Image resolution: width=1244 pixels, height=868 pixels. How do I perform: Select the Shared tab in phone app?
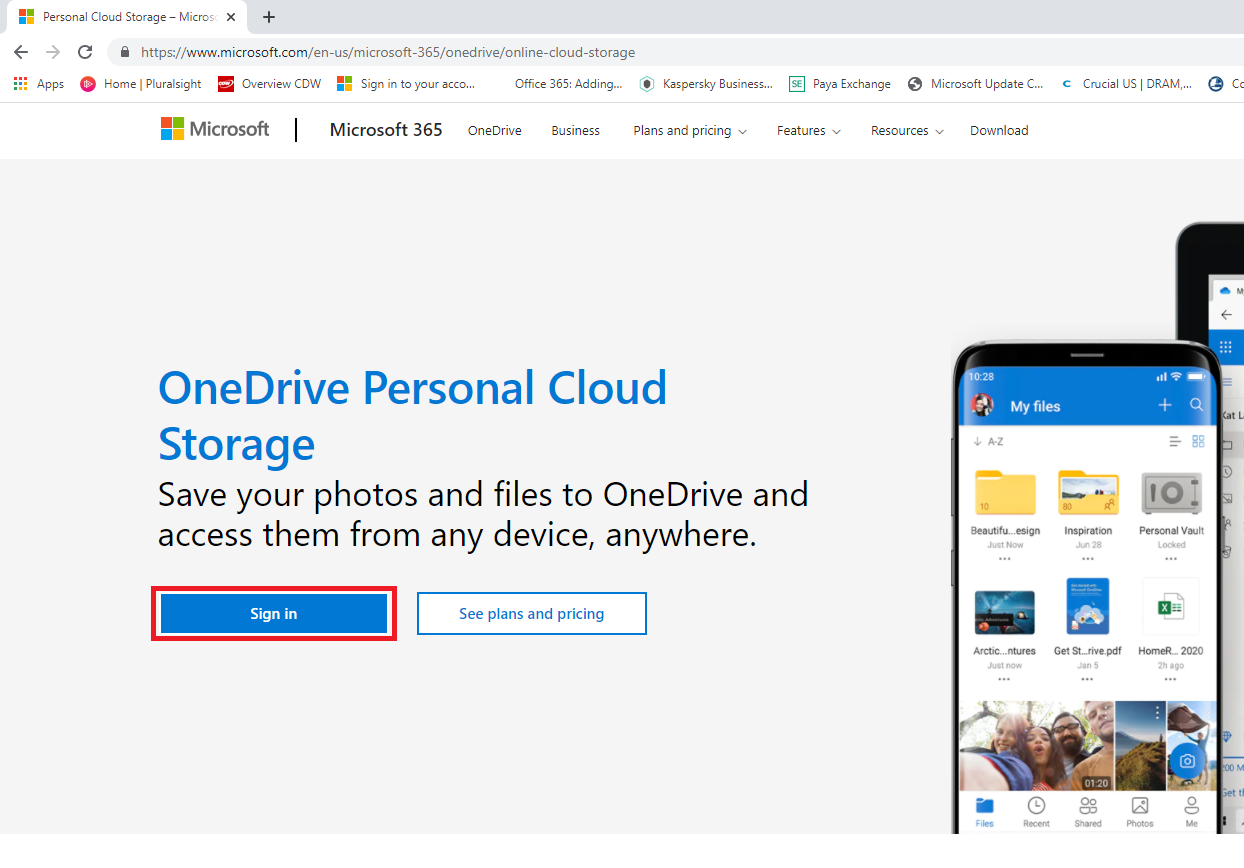point(1088,812)
